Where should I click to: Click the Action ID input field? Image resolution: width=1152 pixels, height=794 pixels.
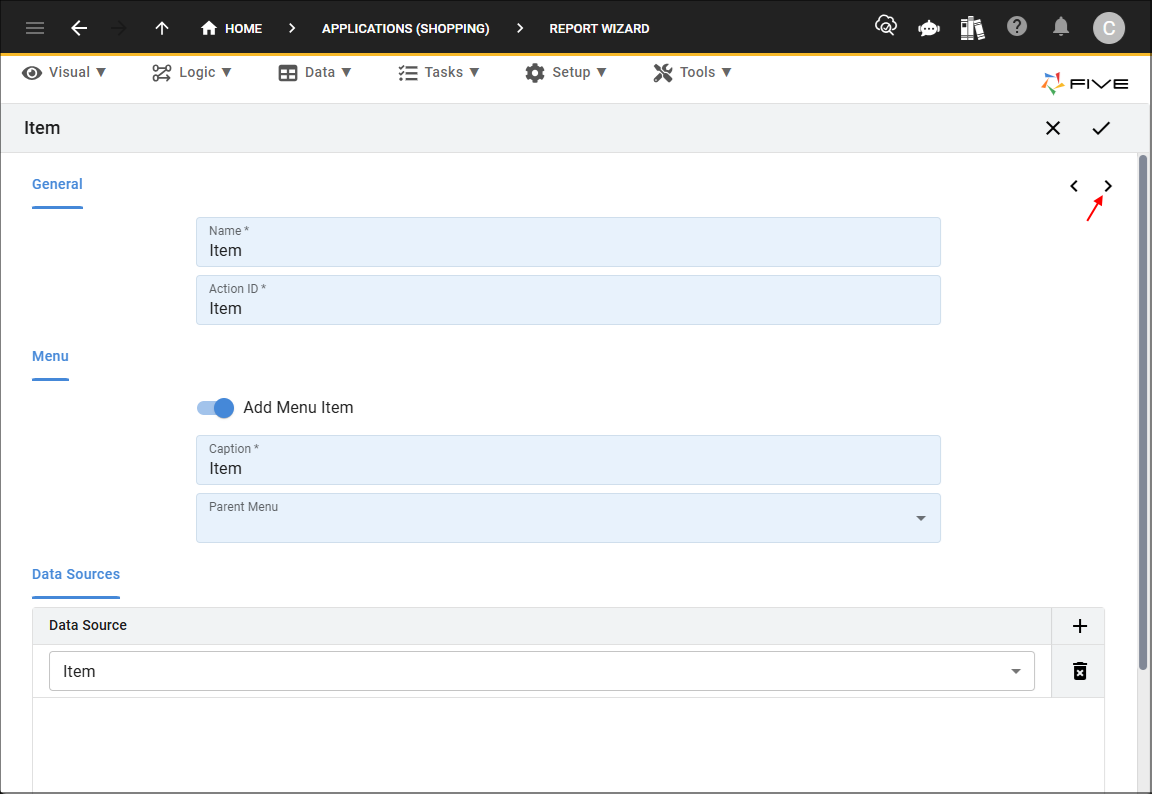click(568, 300)
